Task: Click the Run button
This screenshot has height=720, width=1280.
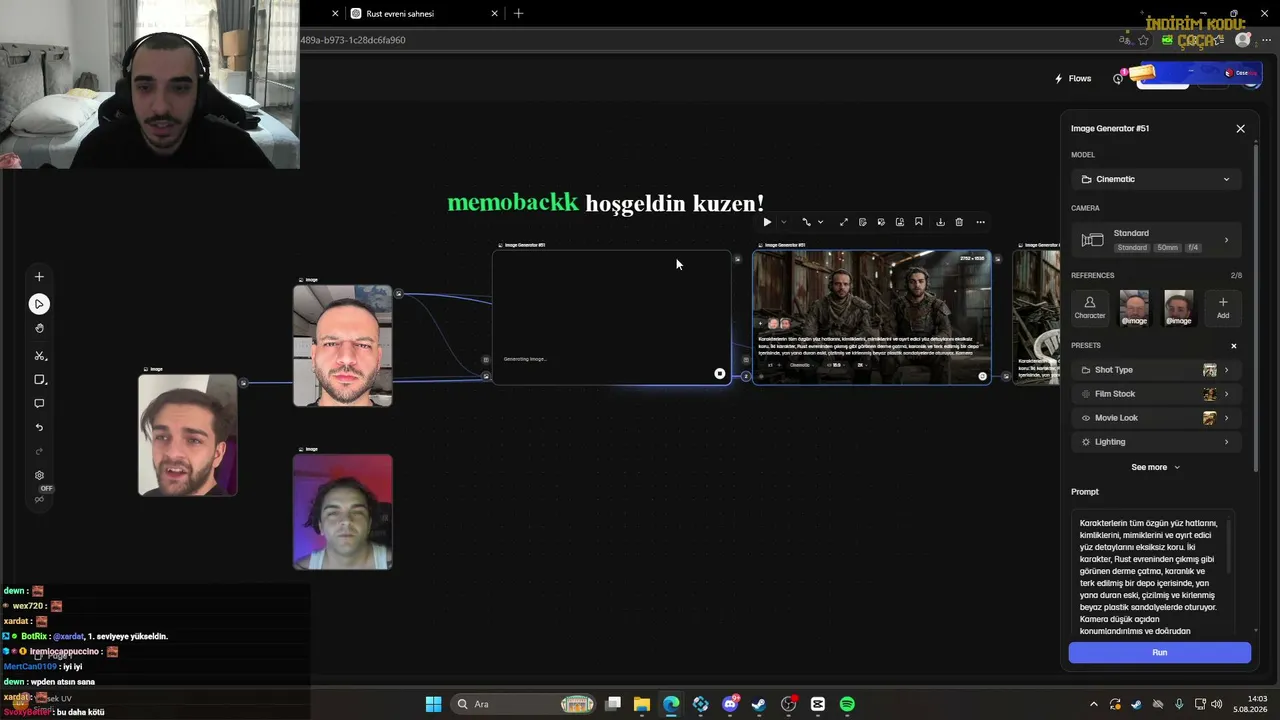Action: coord(1160,653)
